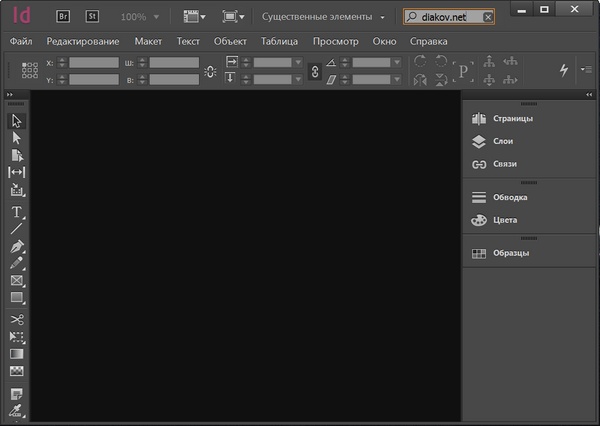600x426 pixels.
Task: Select the Gradient Swatch tool
Action: pyautogui.click(x=16, y=354)
